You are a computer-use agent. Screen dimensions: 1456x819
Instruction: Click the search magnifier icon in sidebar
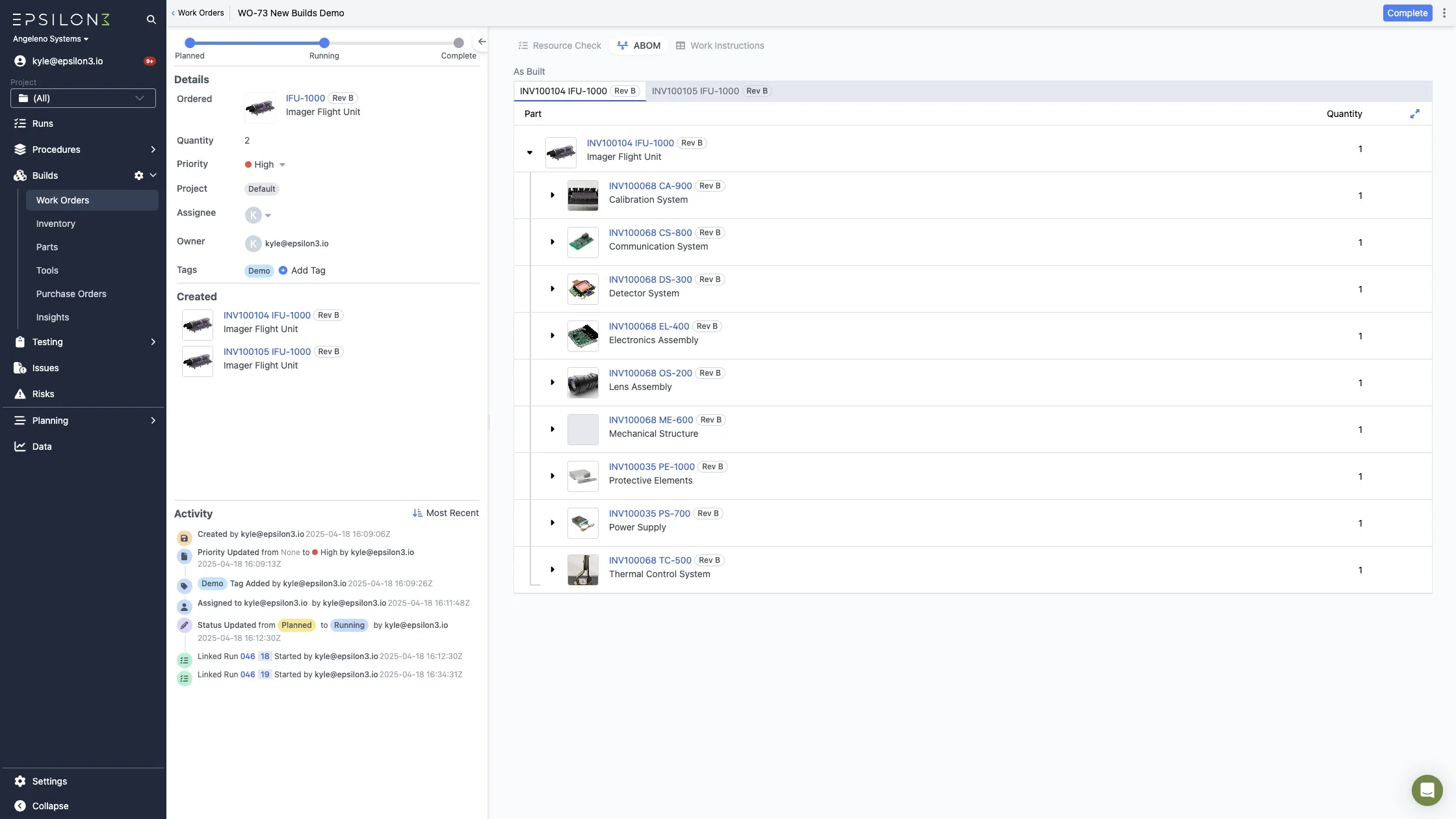[151, 19]
